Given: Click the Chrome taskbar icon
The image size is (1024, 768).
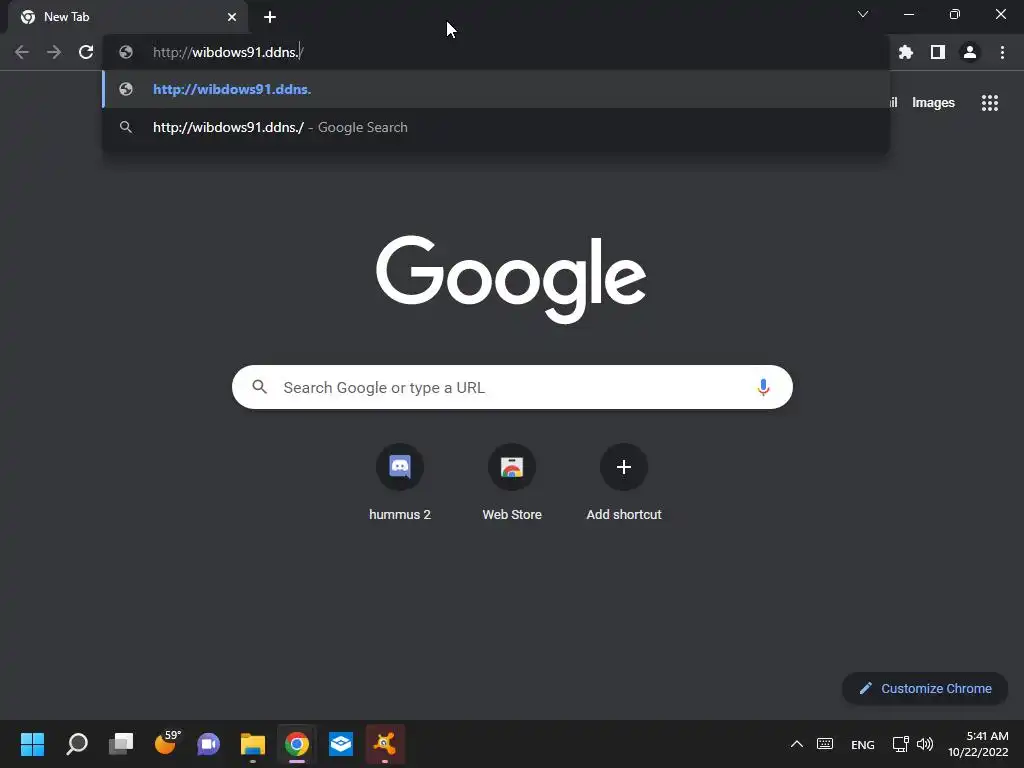Looking at the screenshot, I should pyautogui.click(x=296, y=744).
